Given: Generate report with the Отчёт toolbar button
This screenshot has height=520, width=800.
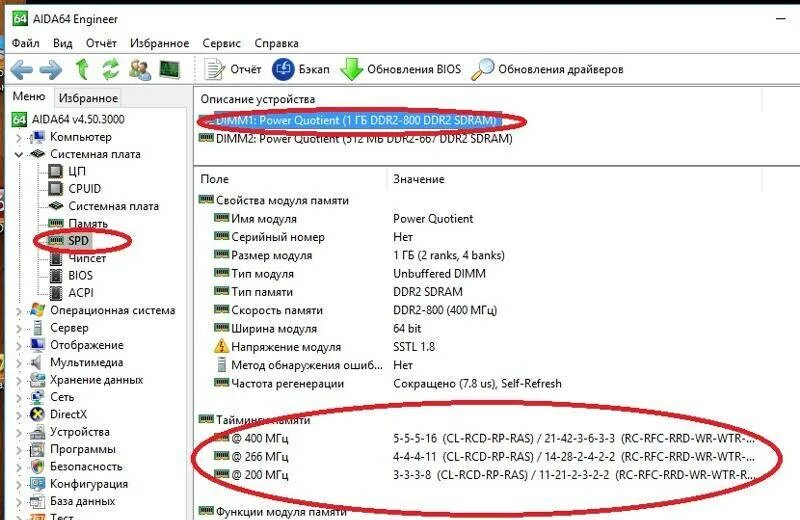Looking at the screenshot, I should (233, 69).
